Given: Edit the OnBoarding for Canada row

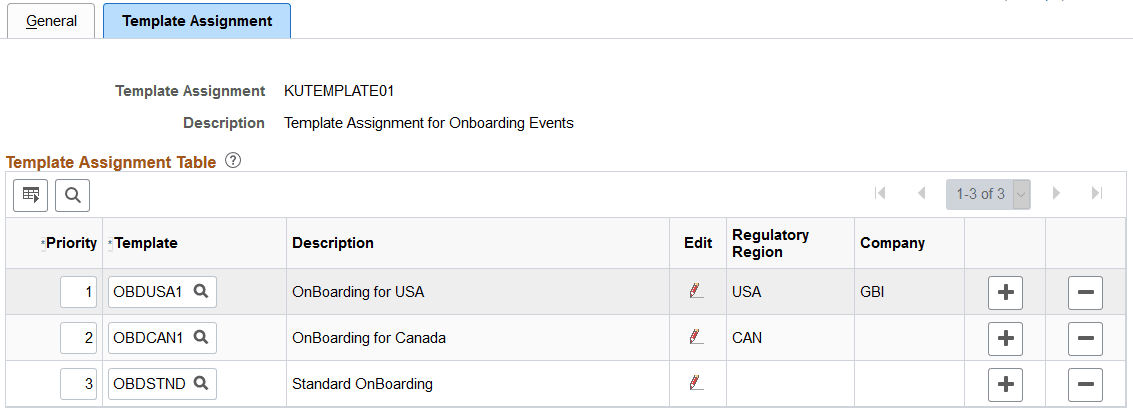Looking at the screenshot, I should pos(696,337).
